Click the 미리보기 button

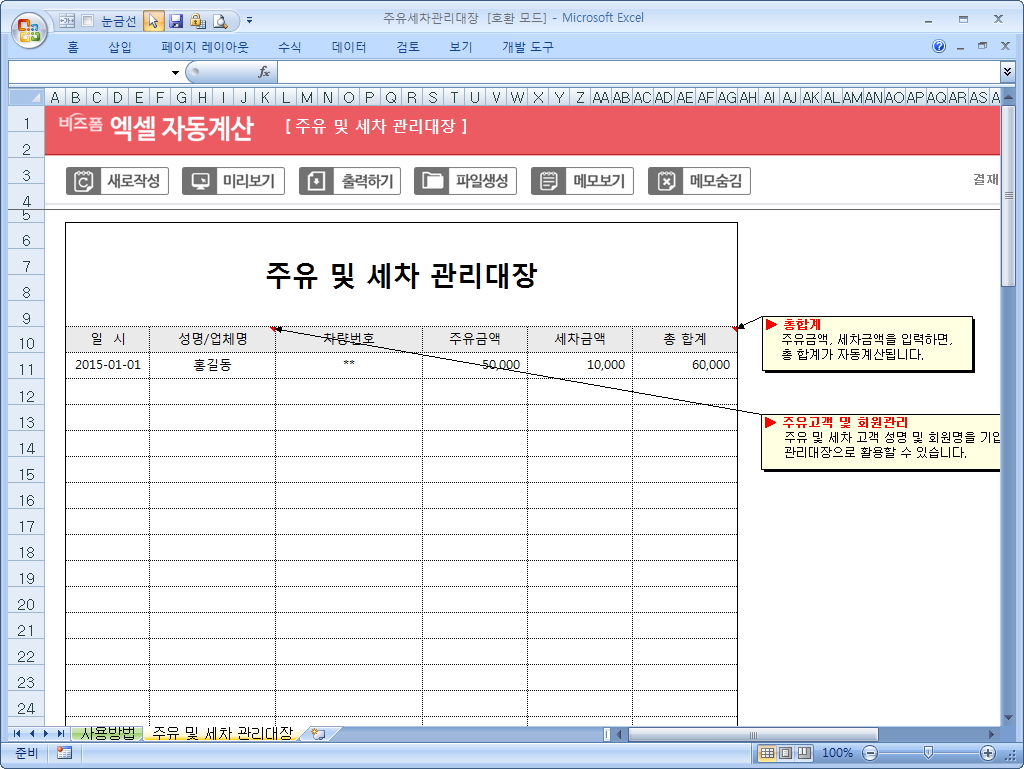coord(233,181)
